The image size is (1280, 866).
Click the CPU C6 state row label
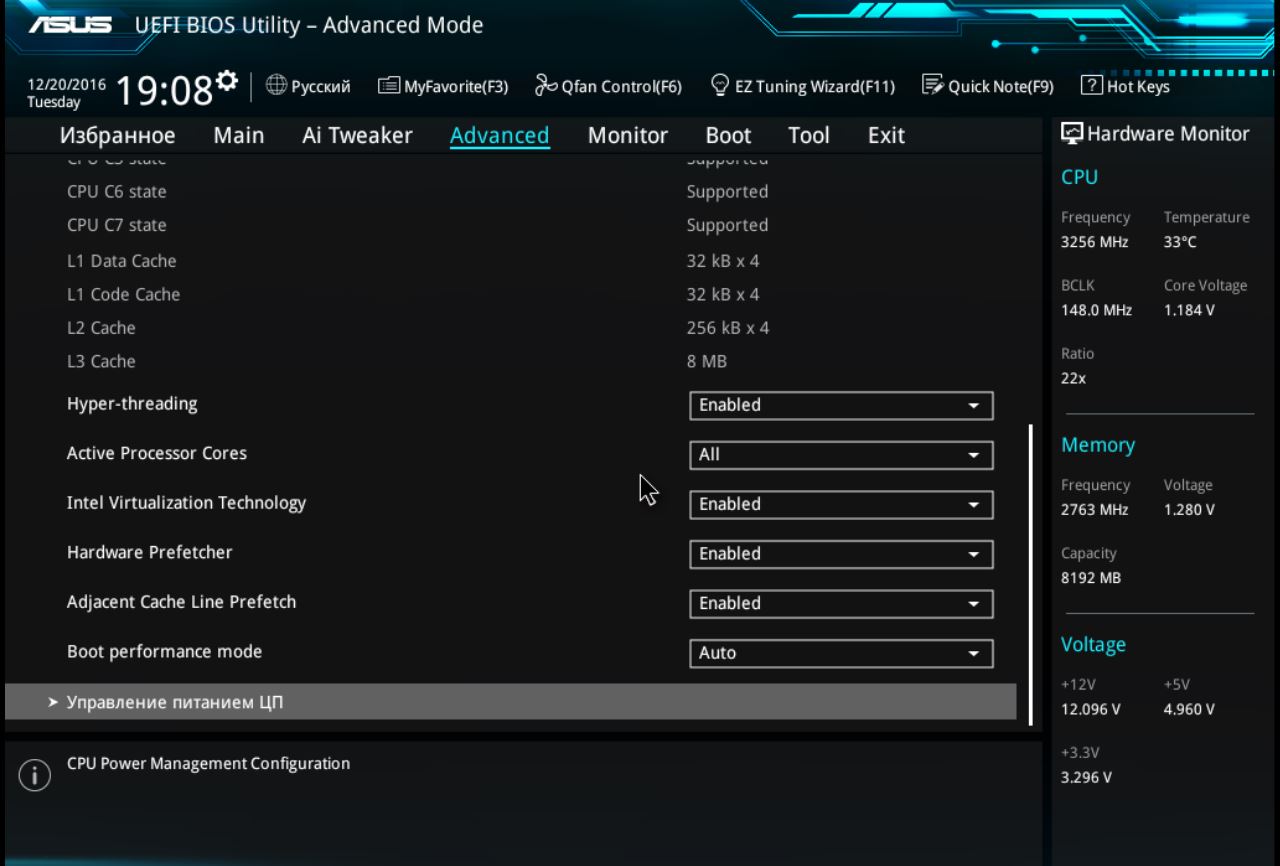(x=117, y=191)
